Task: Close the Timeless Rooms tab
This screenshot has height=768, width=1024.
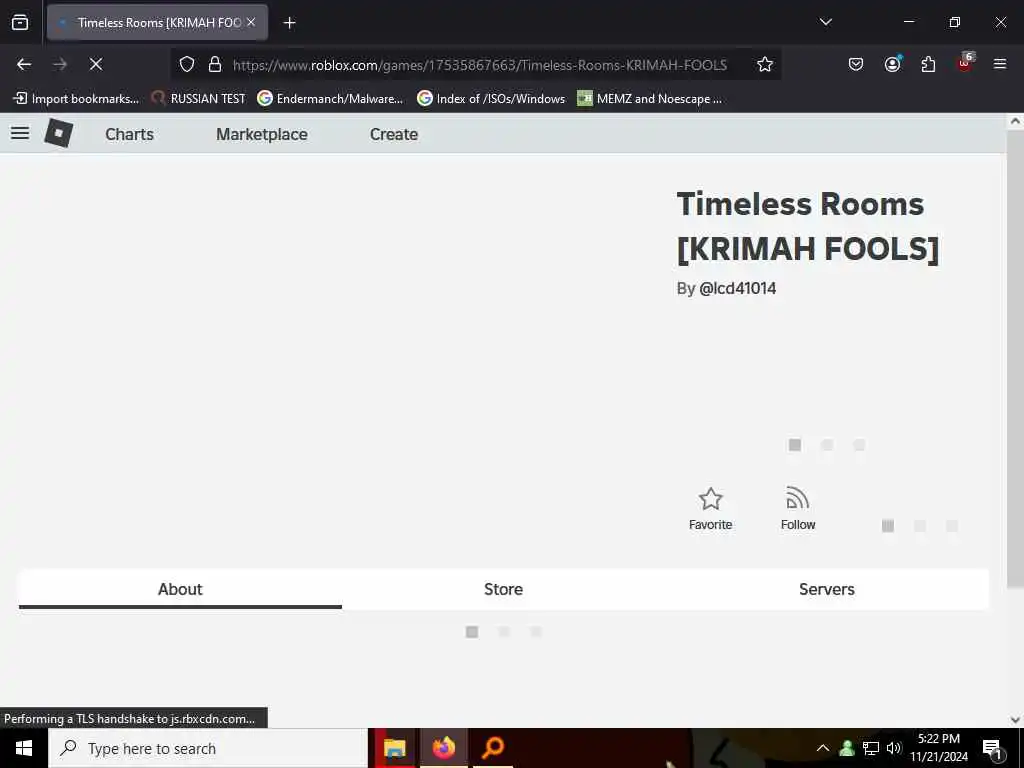Action: (x=251, y=22)
